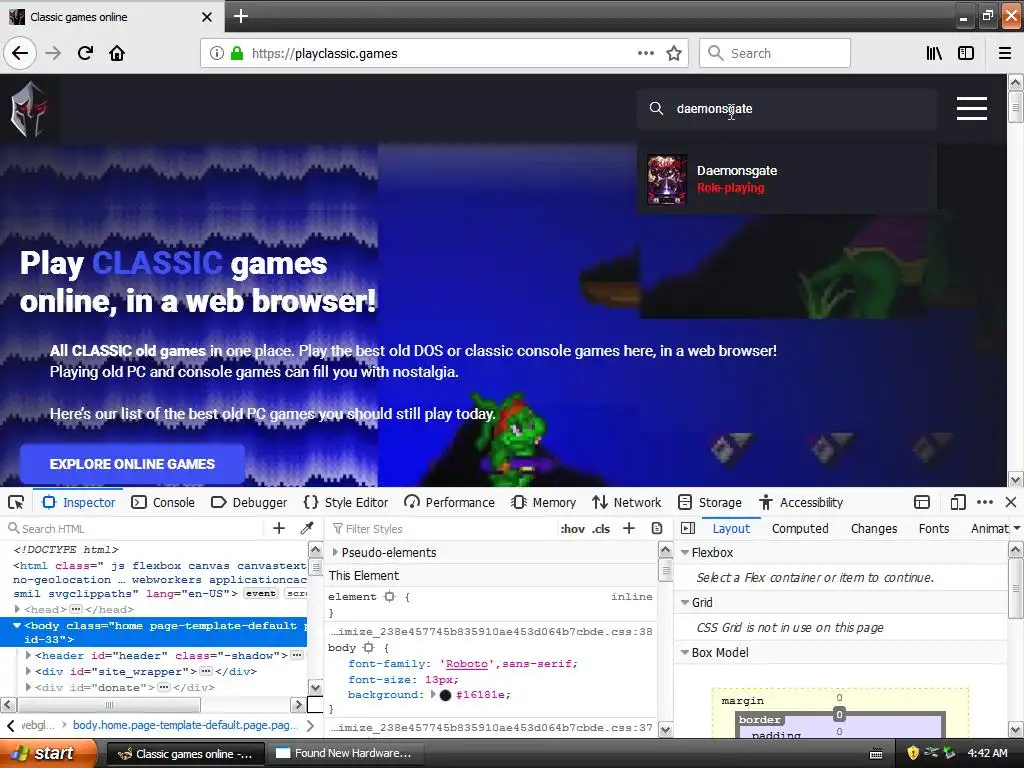Viewport: 1024px width, 768px height.
Task: Click the site knight helmet logo
Action: 27,109
